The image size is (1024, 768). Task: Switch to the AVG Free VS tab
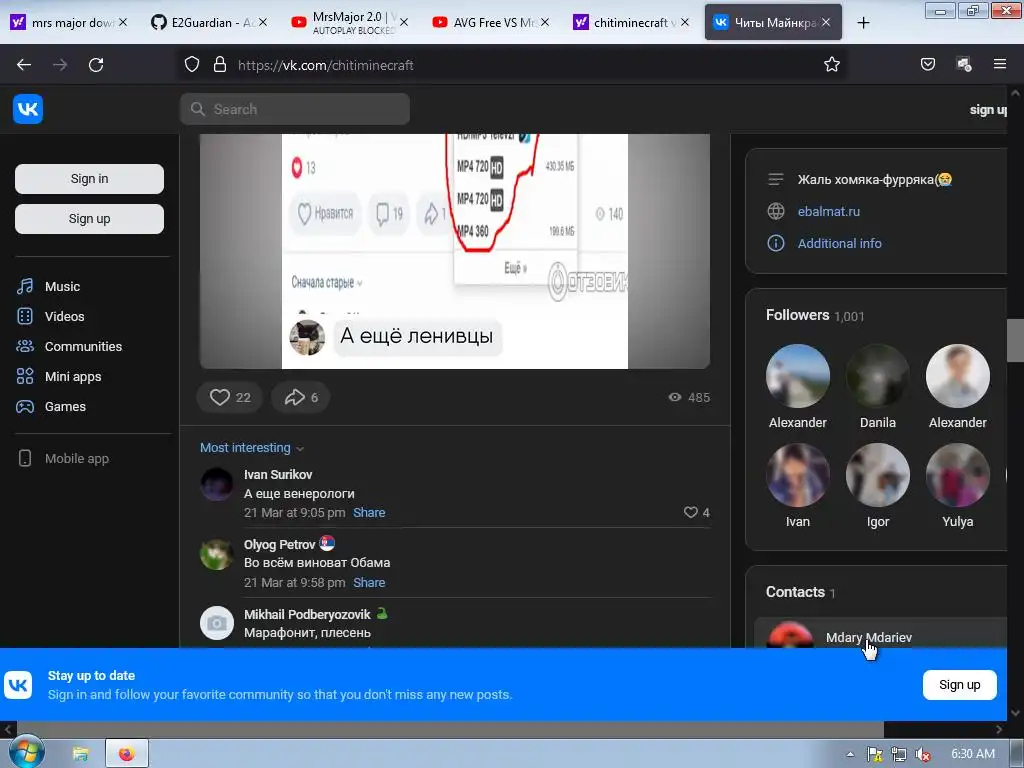click(x=490, y=23)
